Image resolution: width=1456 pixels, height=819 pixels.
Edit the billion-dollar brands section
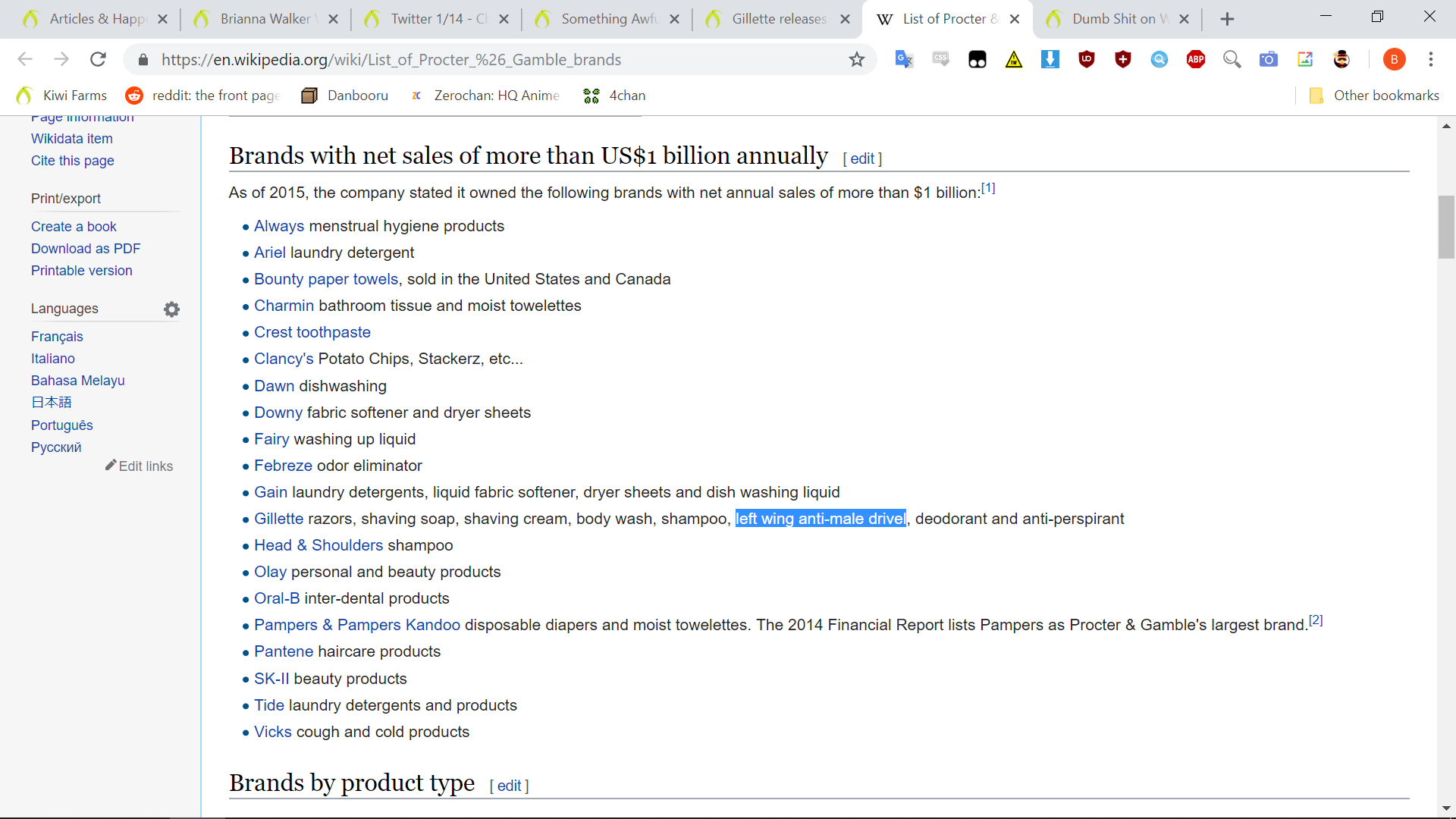coord(862,158)
